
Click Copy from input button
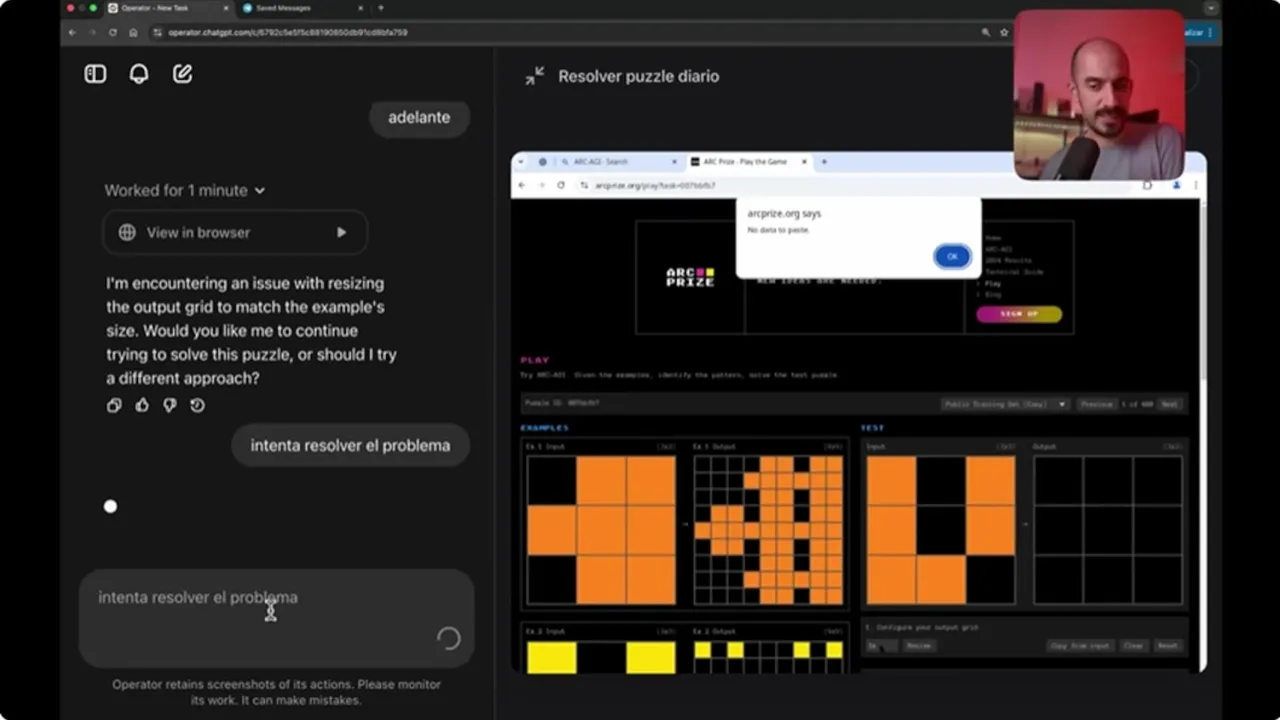pyautogui.click(x=1080, y=646)
